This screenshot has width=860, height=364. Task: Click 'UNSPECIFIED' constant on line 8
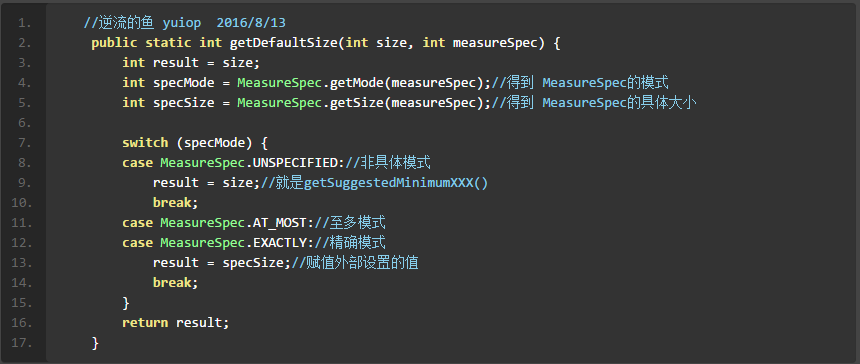[295, 163]
